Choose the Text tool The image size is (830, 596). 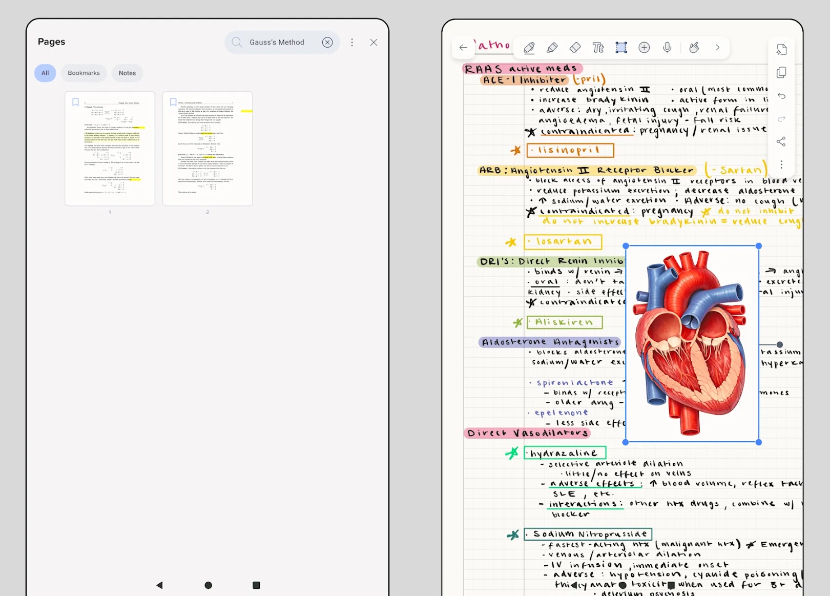pyautogui.click(x=598, y=48)
